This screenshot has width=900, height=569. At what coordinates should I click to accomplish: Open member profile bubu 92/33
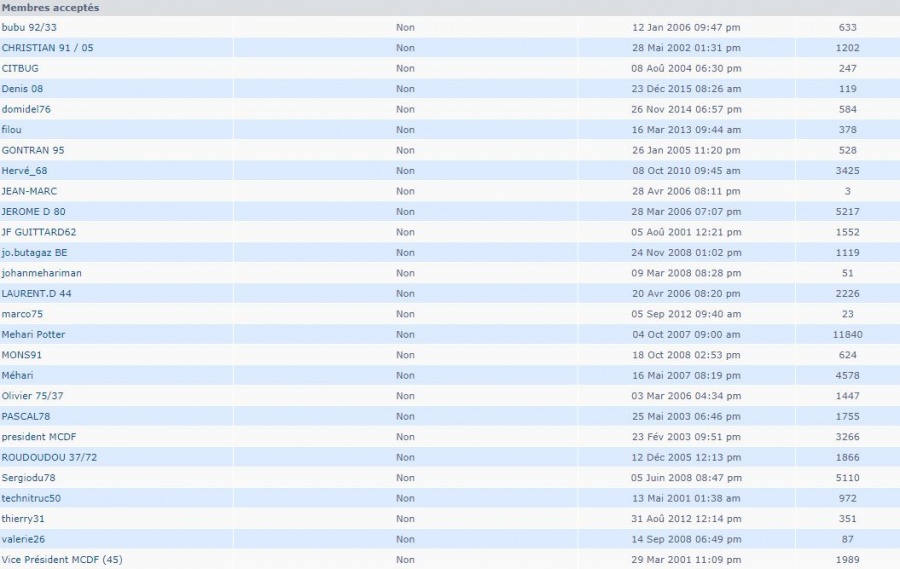(27, 27)
